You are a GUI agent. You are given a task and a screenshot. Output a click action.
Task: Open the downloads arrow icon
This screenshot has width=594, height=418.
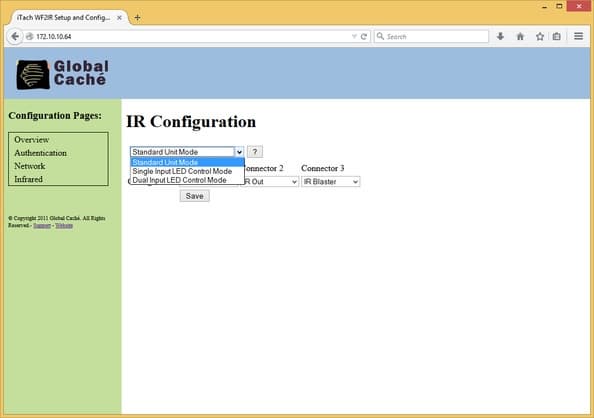coord(500,36)
